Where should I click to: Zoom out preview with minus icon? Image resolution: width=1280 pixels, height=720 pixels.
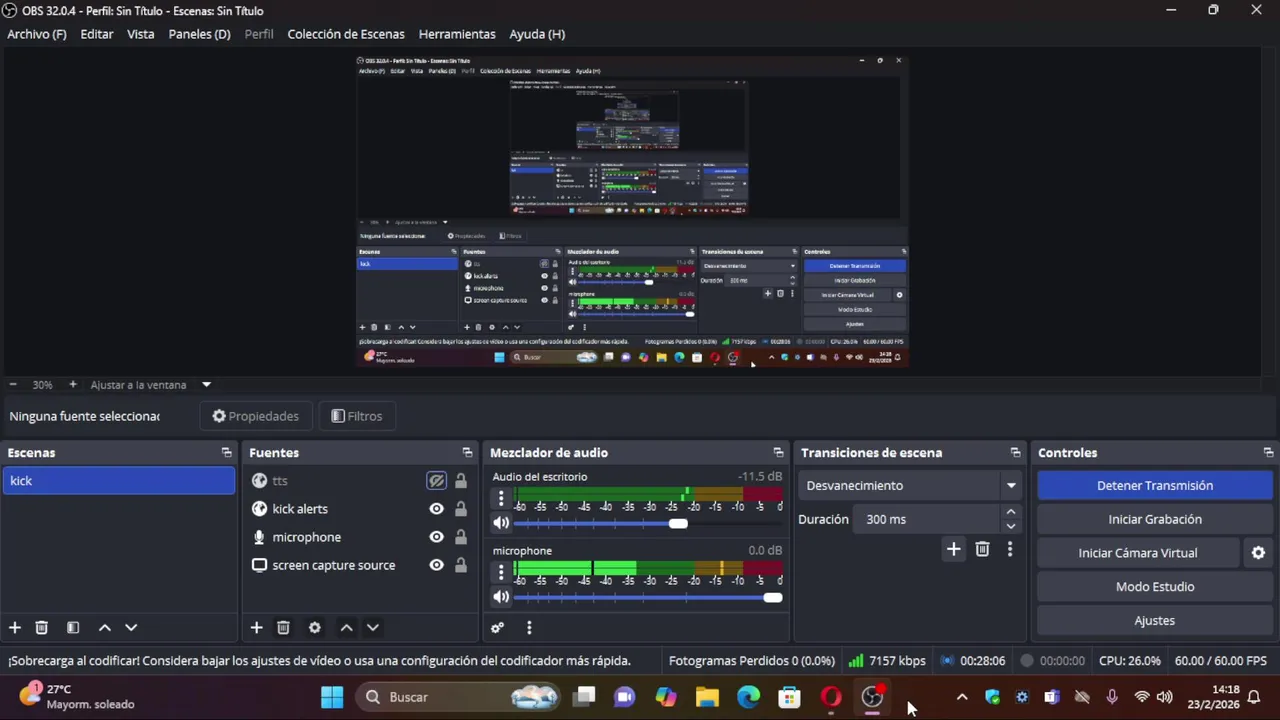(x=13, y=384)
